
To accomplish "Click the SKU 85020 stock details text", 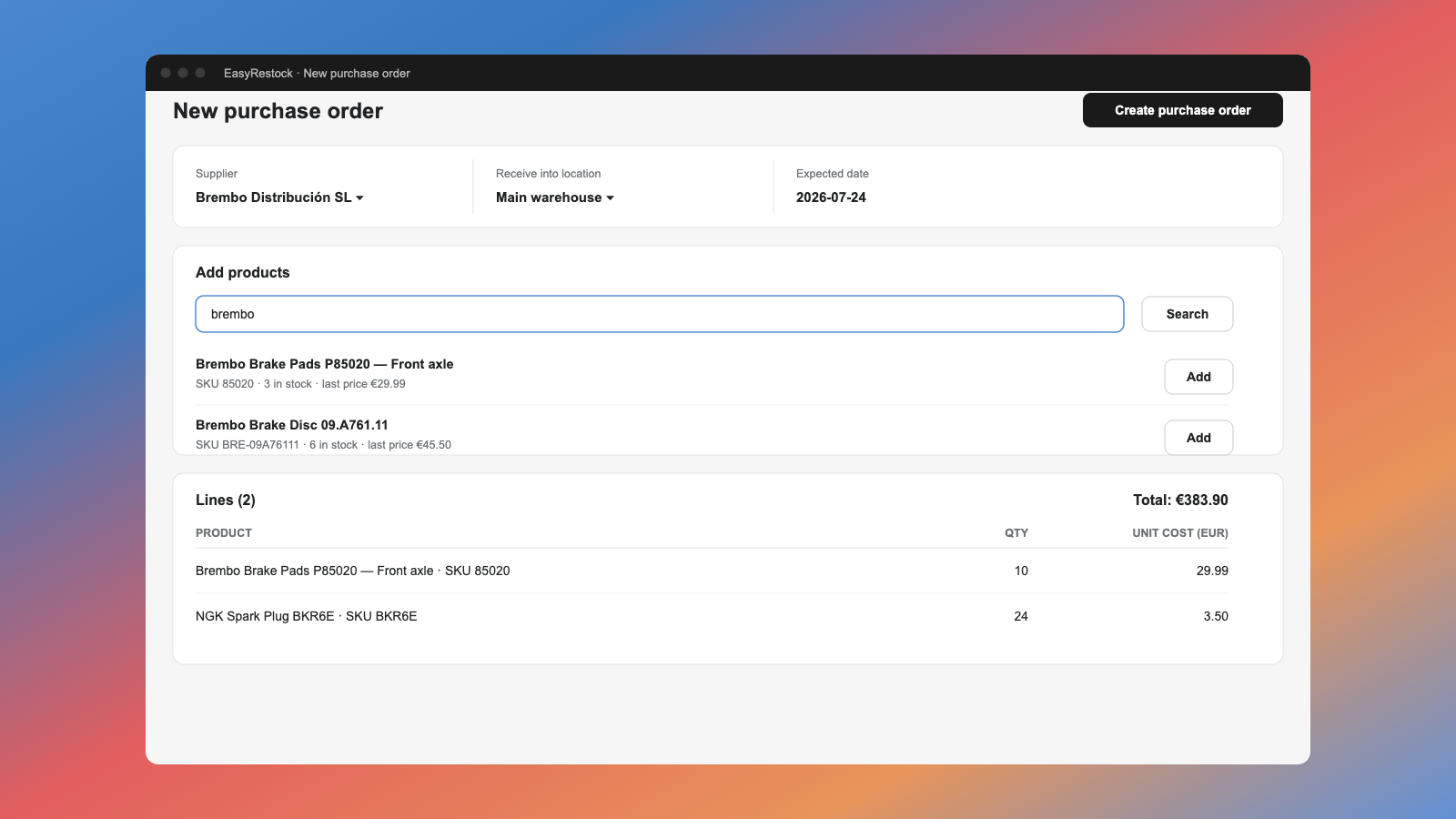I will pos(300,384).
